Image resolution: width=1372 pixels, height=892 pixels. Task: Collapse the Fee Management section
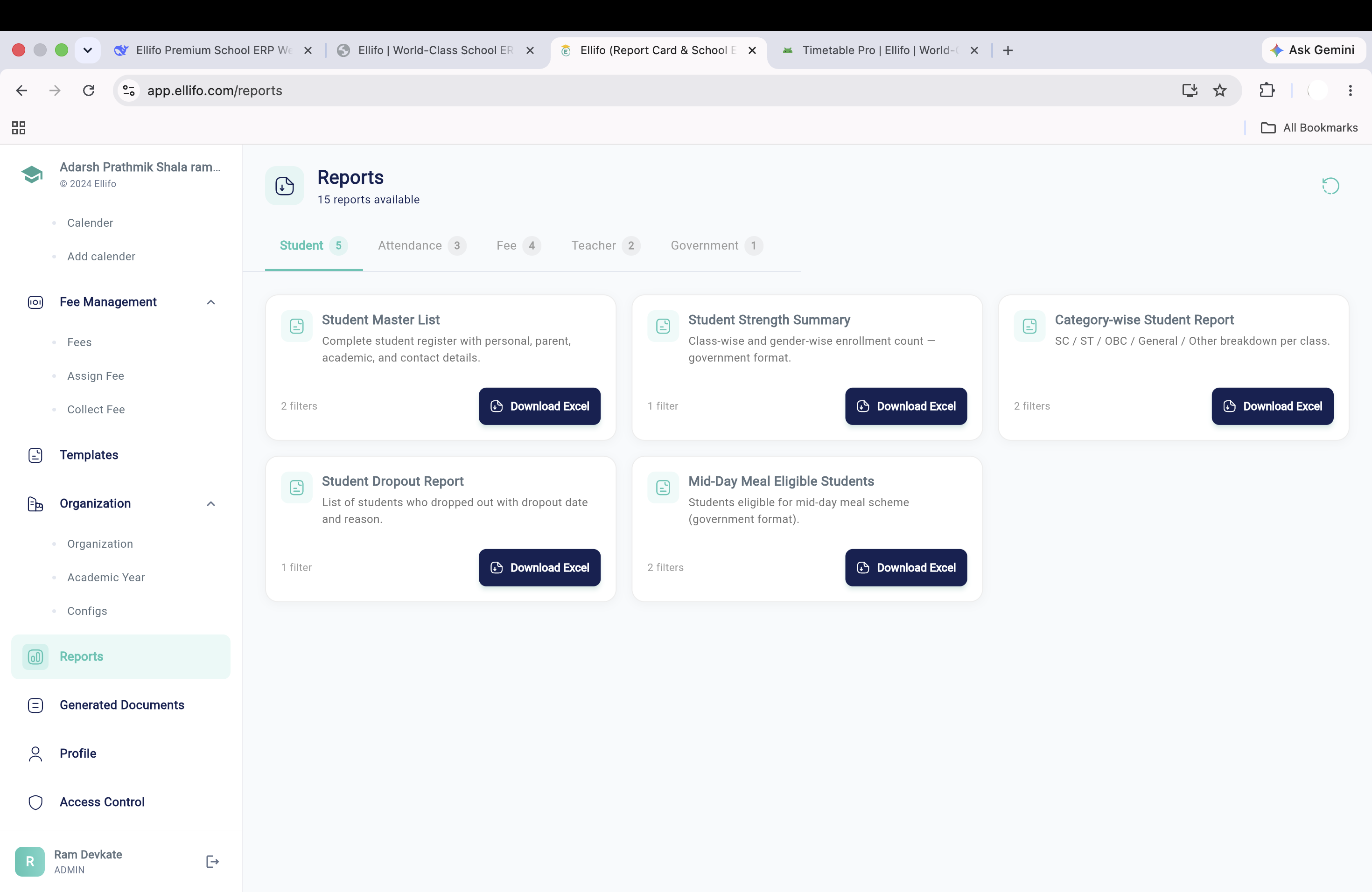click(x=211, y=302)
